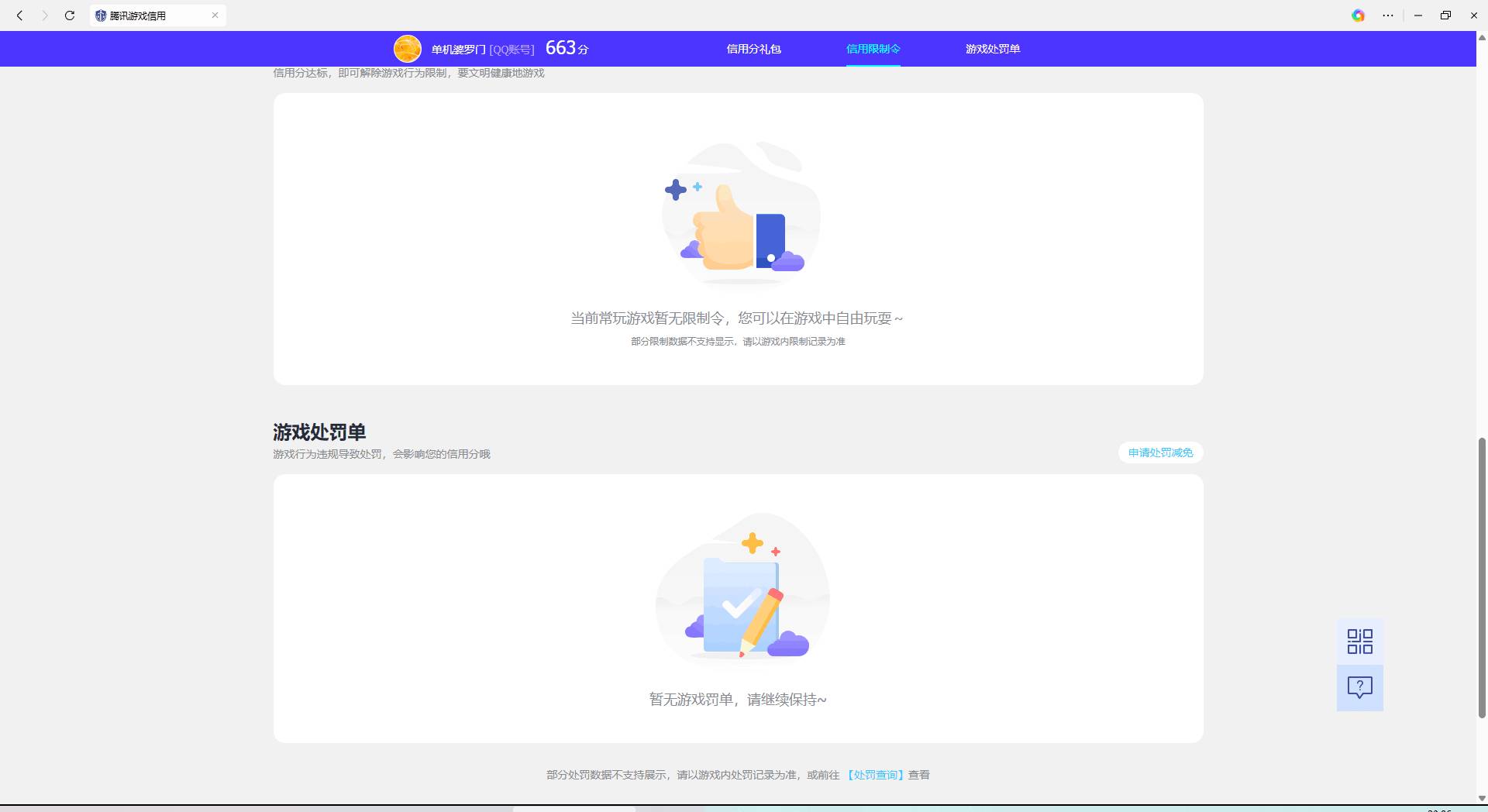Open the 处罚查询 link
Viewport: 1488px width, 812px height.
875,774
